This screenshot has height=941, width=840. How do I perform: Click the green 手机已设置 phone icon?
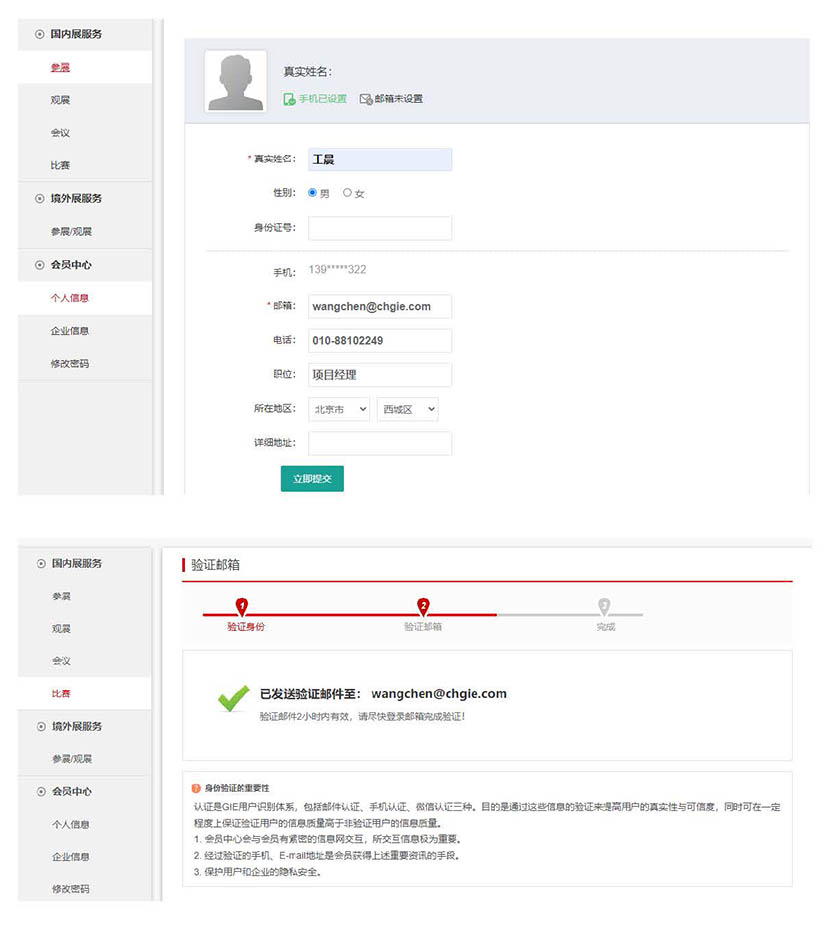289,99
